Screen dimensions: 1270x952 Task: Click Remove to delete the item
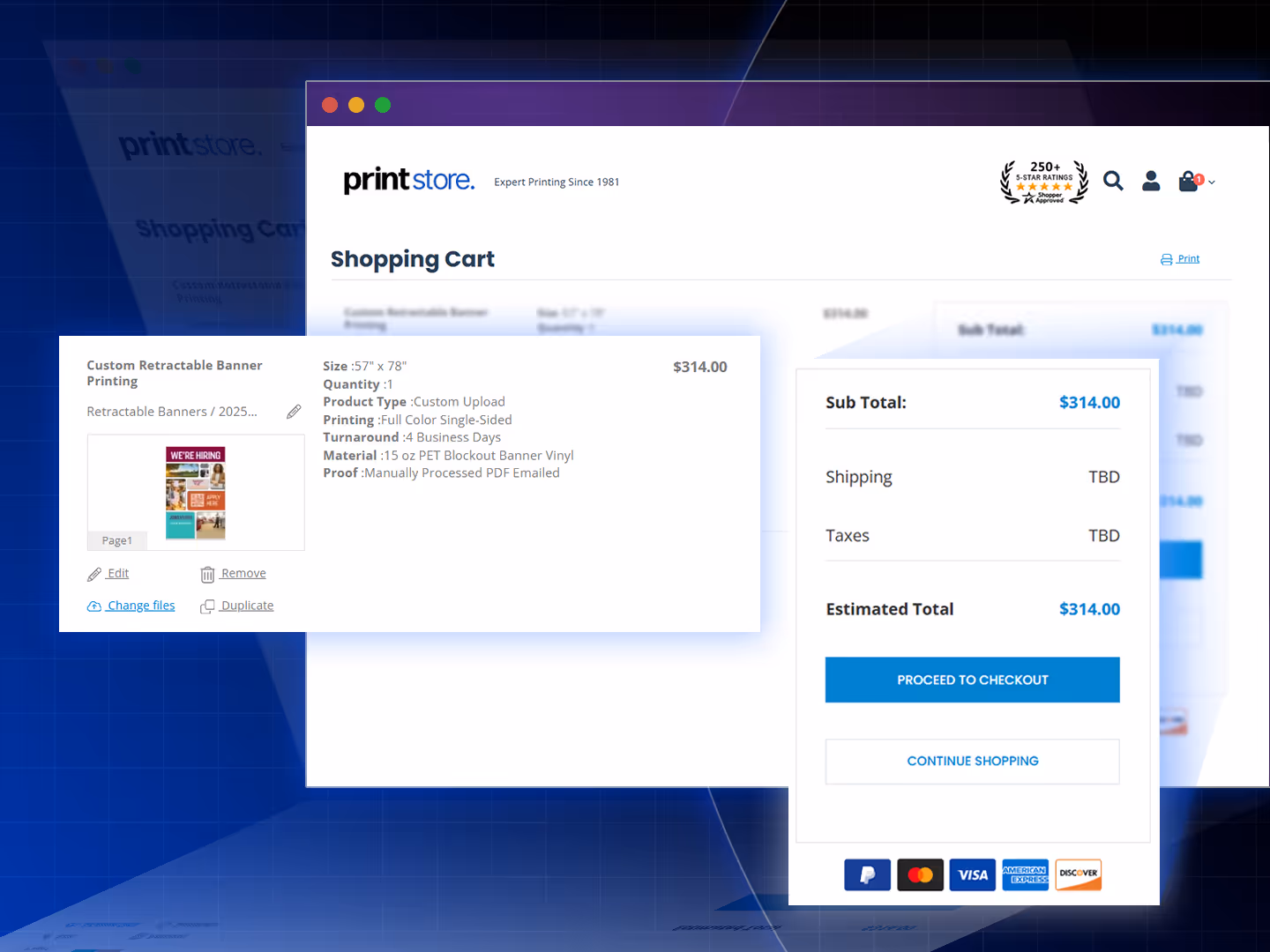[234, 574]
